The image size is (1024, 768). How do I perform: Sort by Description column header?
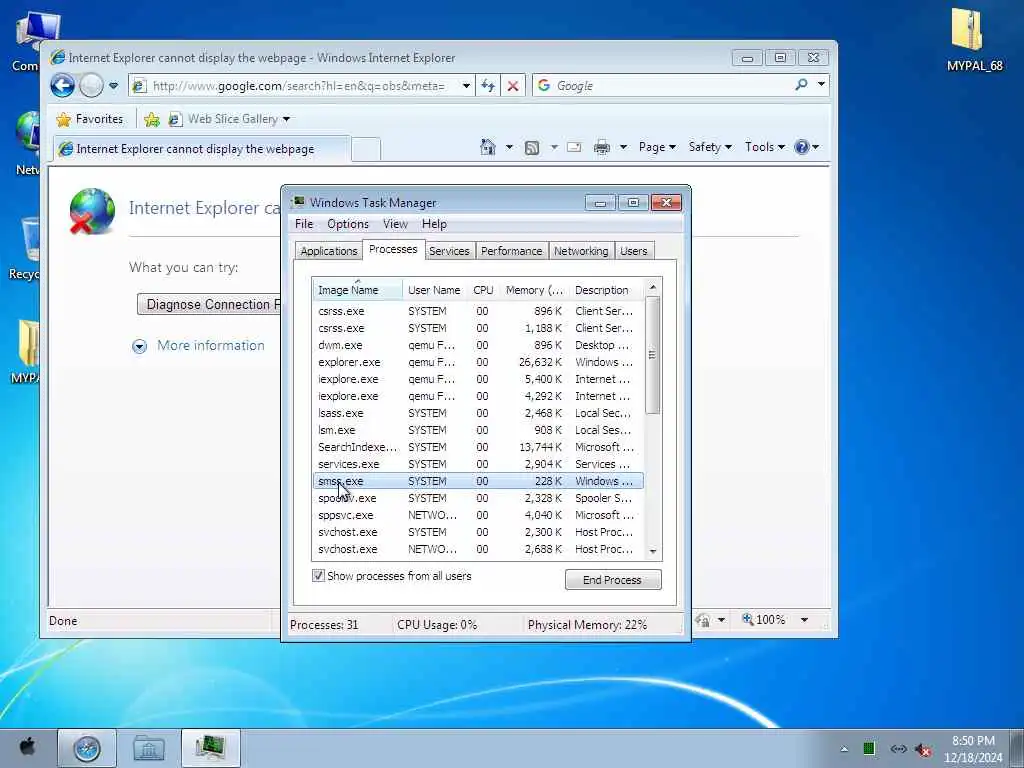607,290
